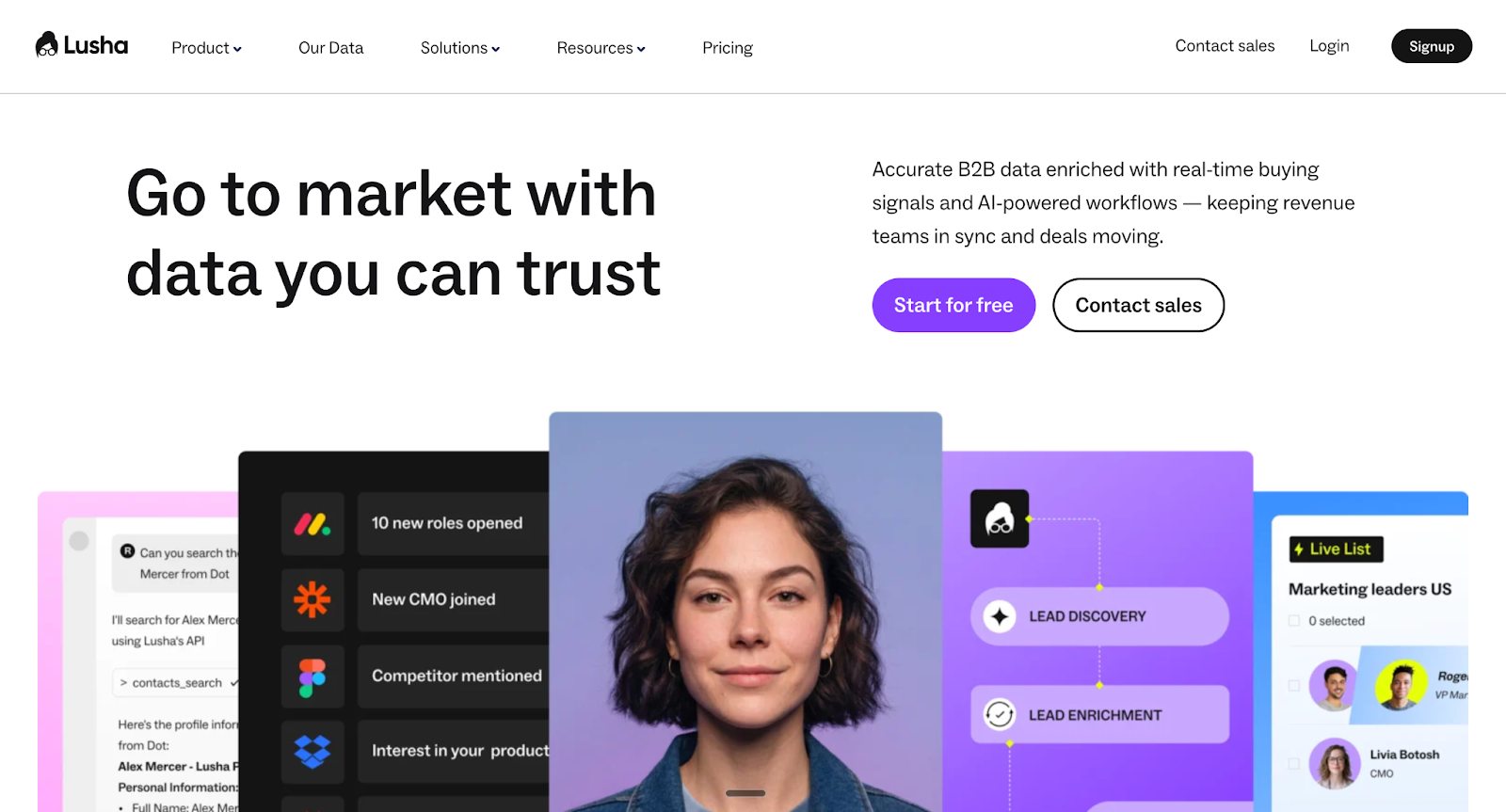Screen dimensions: 1506x812
Task: Toggle the 0 selected checkbox
Action: point(1294,621)
